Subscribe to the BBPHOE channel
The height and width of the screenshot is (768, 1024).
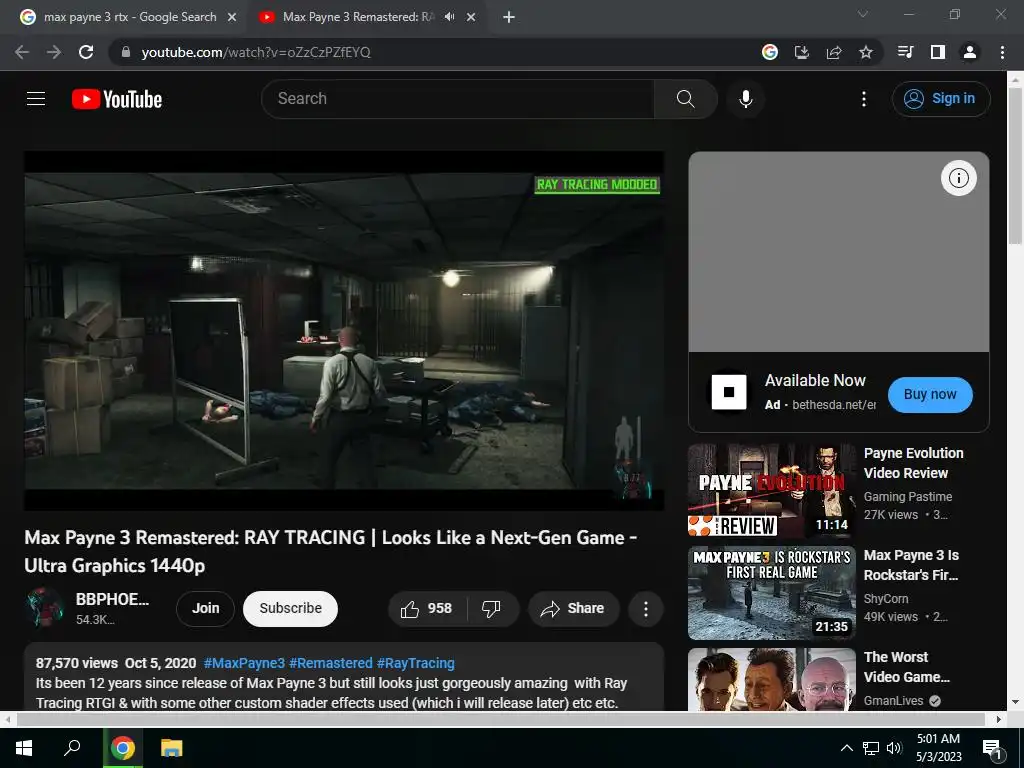coord(290,609)
